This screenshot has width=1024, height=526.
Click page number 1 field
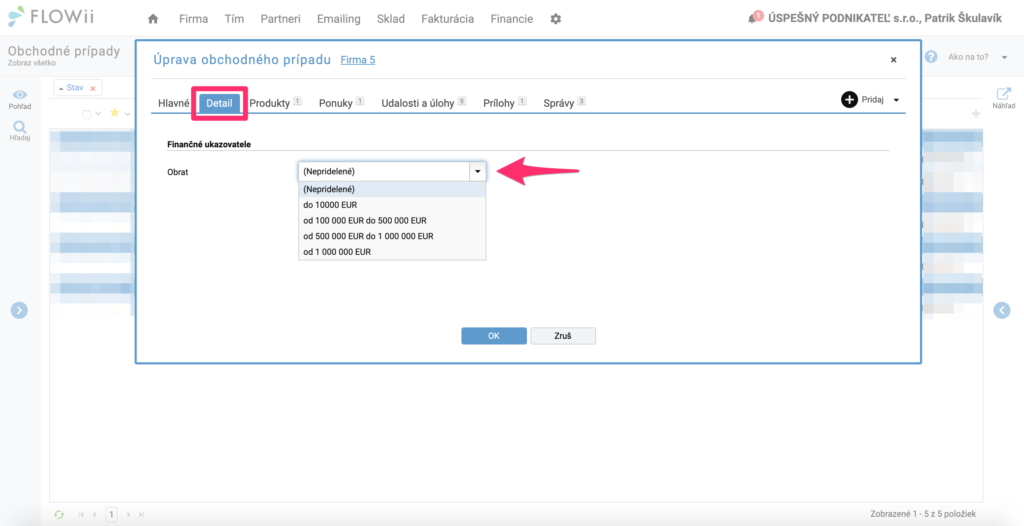click(x=112, y=515)
